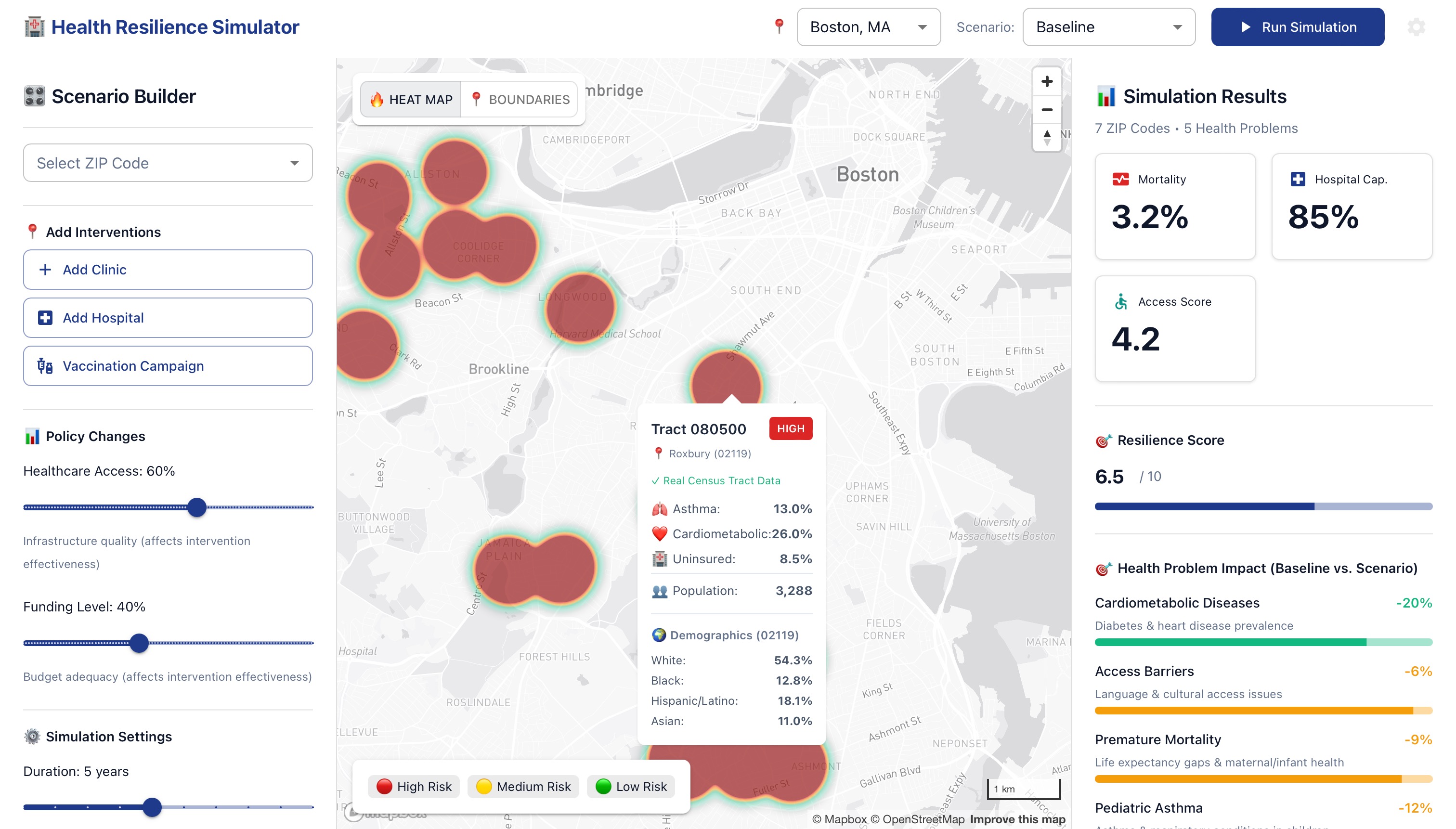The image size is (1456, 829).
Task: Open the Select ZIP Code dropdown
Action: pos(168,163)
